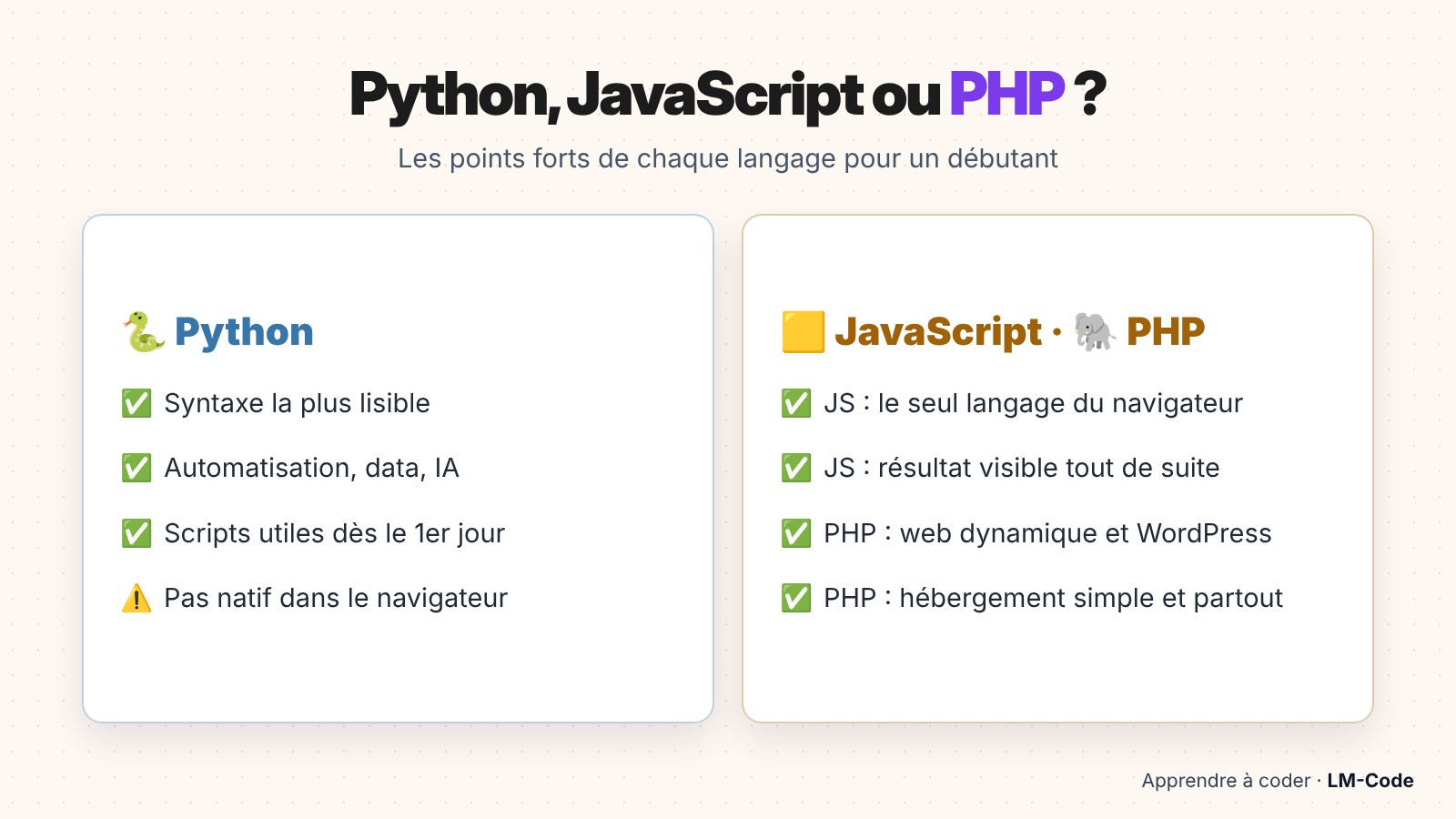
Task: Click the text 'Scripts utiles dès le 1er jour'
Action: (x=334, y=533)
